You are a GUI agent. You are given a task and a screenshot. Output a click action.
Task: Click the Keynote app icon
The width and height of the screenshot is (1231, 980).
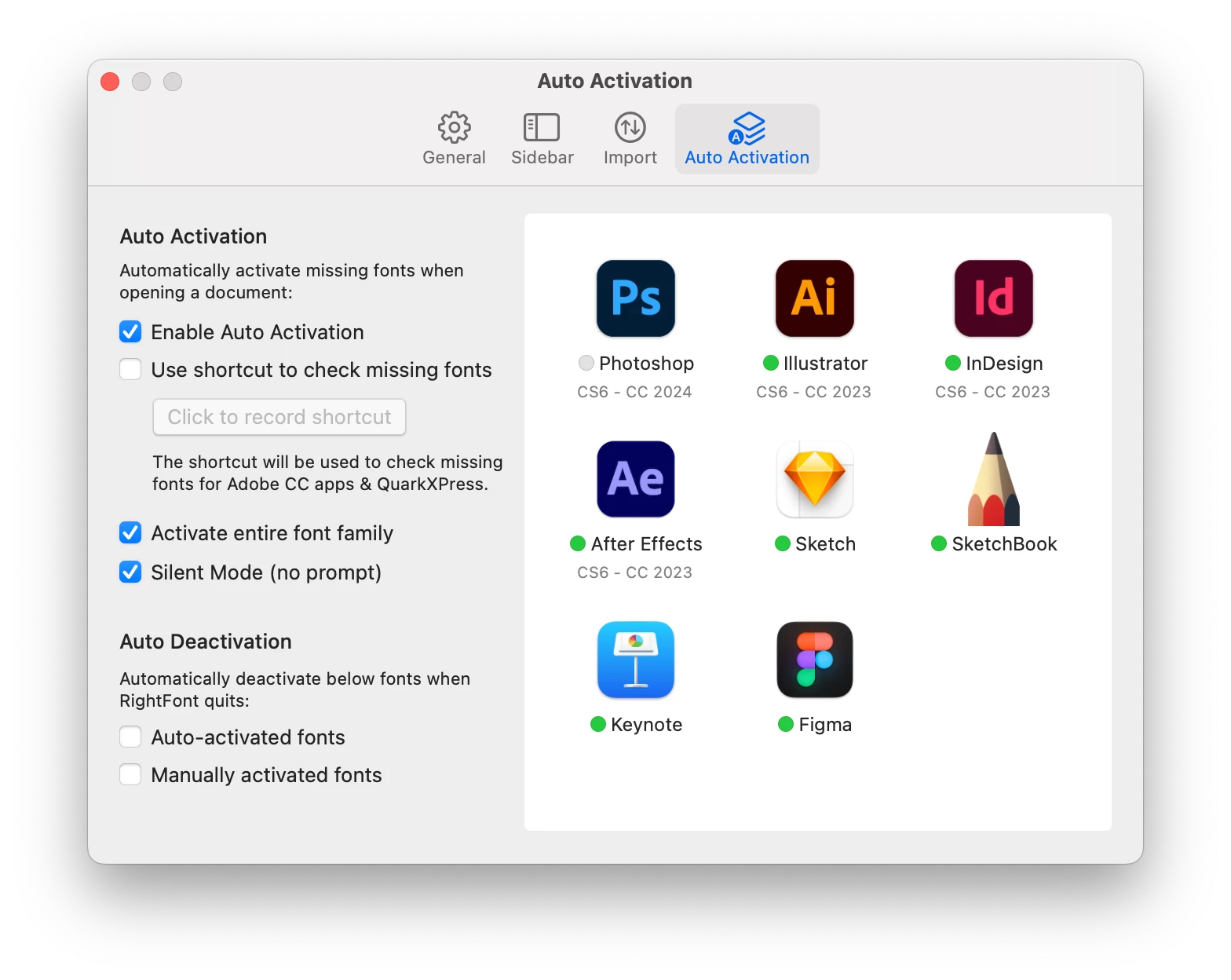(636, 660)
